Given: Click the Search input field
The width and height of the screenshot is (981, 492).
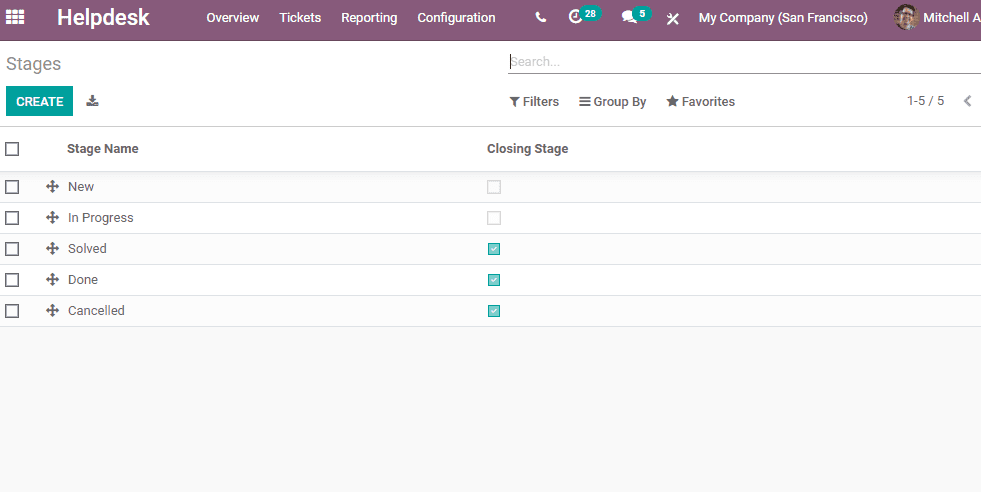Looking at the screenshot, I should (744, 62).
